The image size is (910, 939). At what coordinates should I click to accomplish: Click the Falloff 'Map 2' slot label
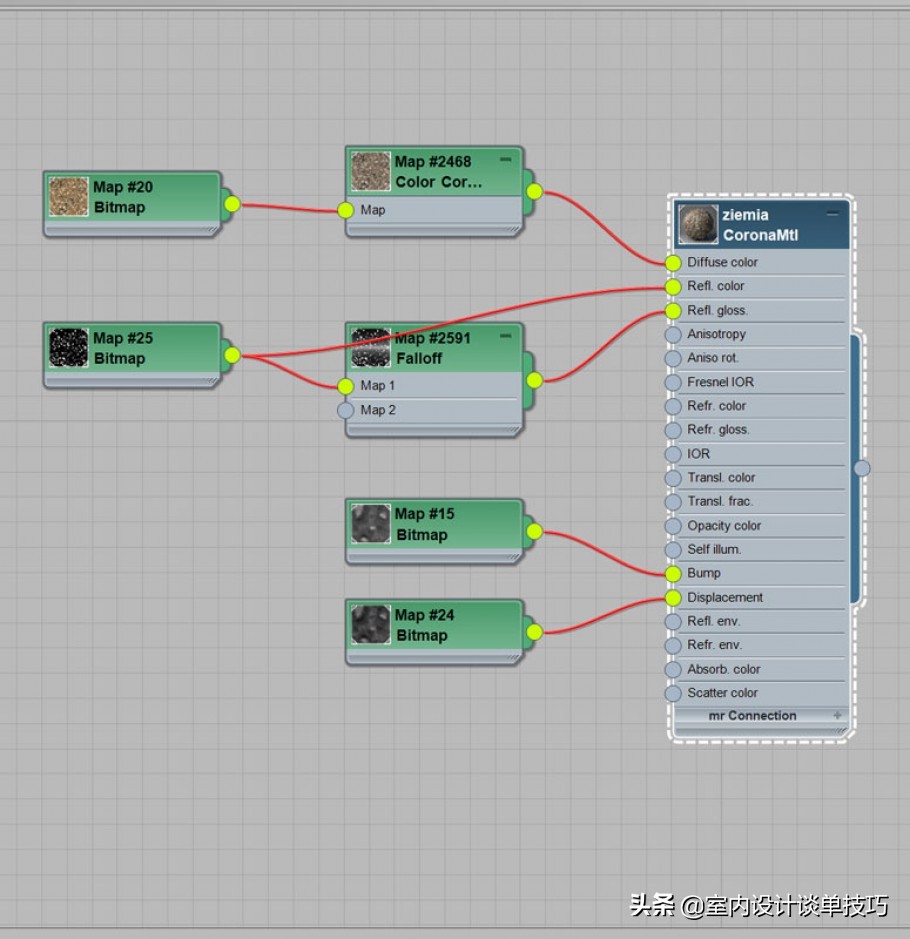click(x=378, y=410)
